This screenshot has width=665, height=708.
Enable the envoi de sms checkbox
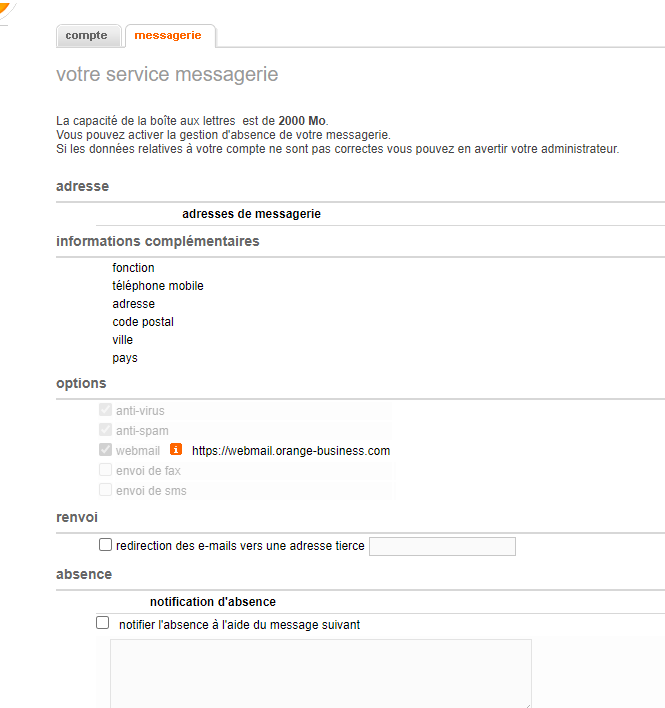tap(106, 490)
